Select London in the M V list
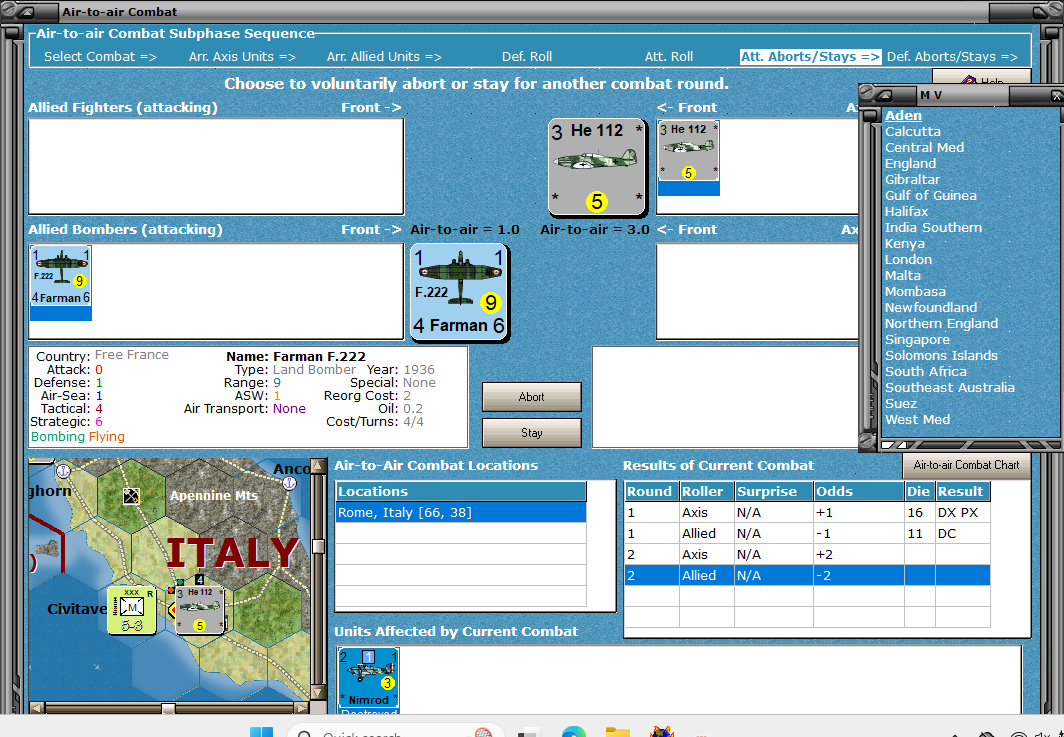This screenshot has width=1064, height=737. tap(908, 260)
